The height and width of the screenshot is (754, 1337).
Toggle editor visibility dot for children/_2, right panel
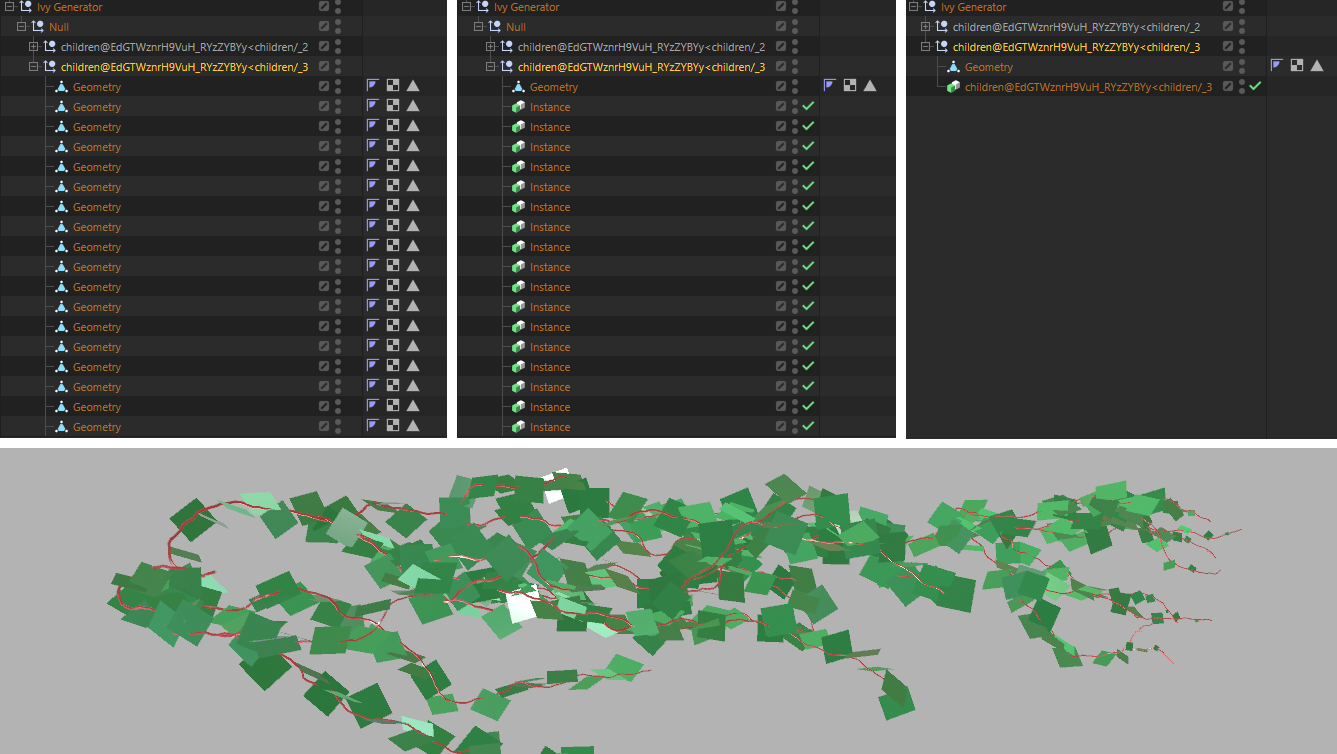click(x=1242, y=23)
